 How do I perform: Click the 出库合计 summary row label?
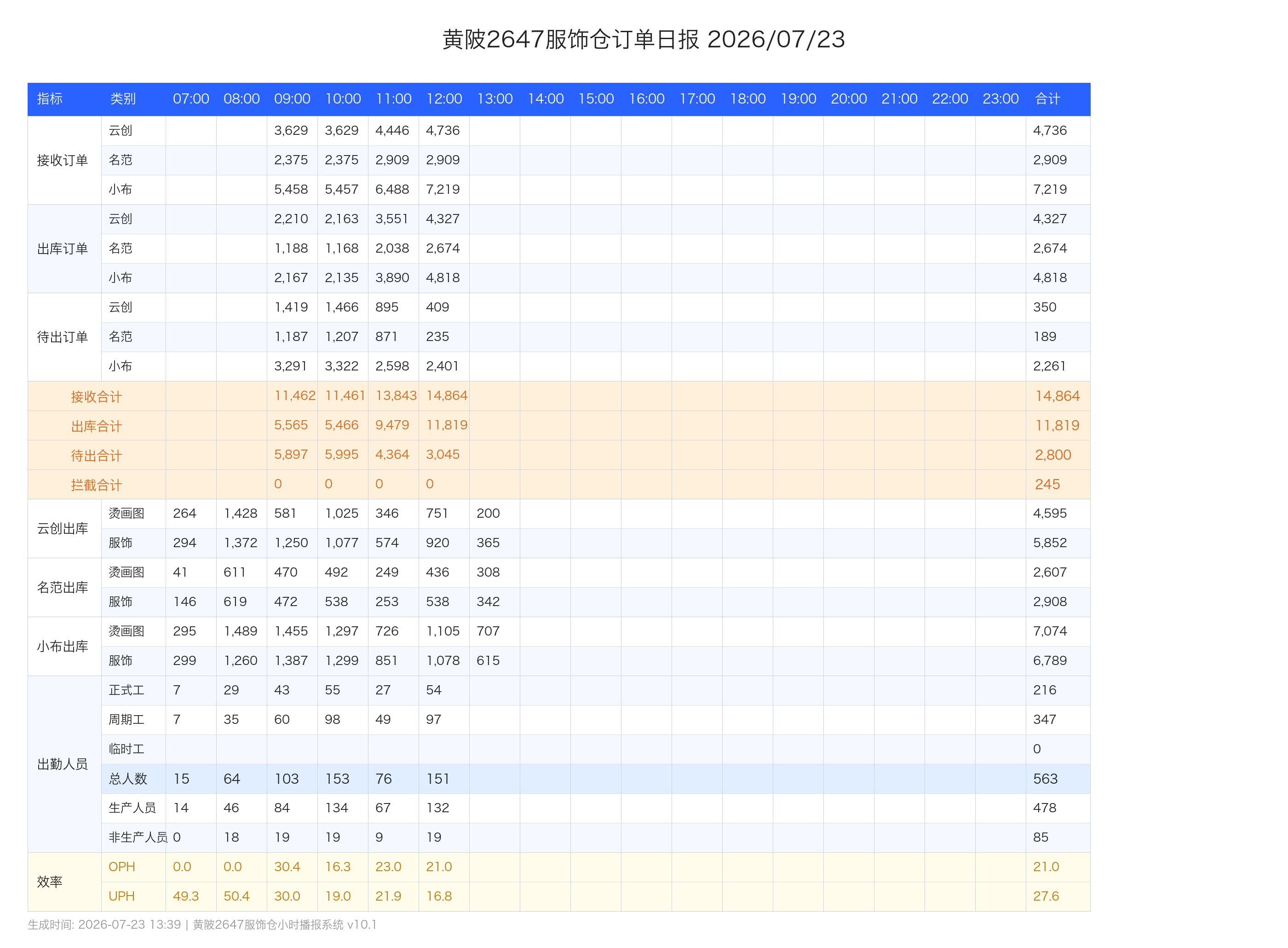click(x=96, y=426)
